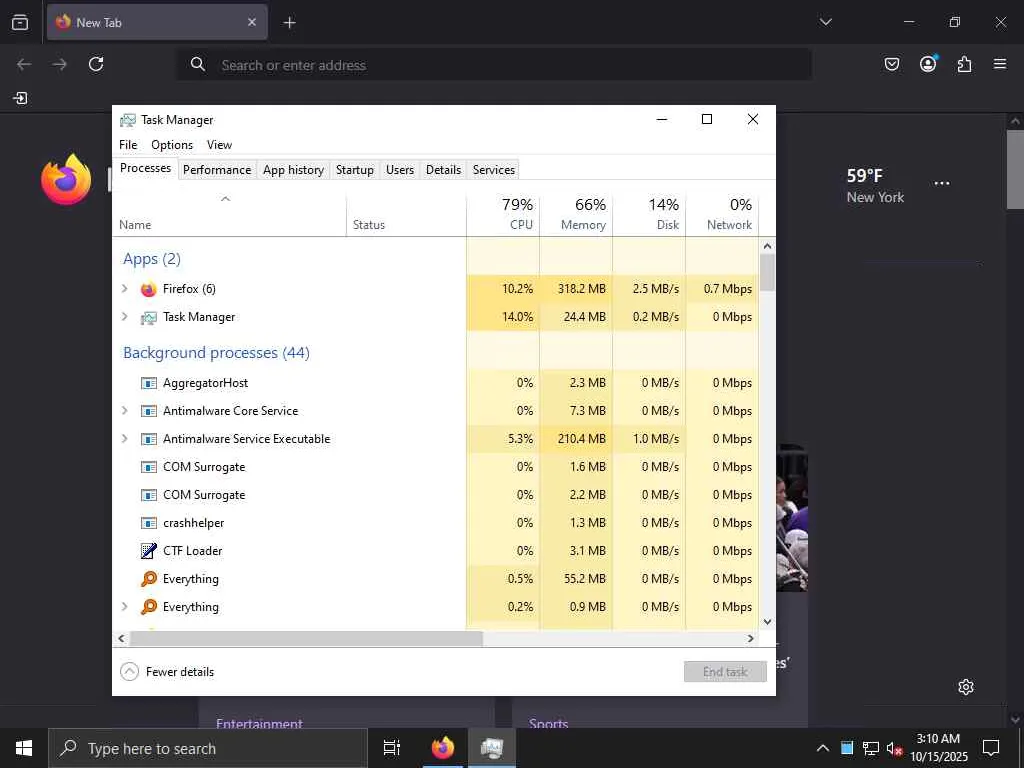1024x768 pixels.
Task: Open the Firefox application menu
Action: click(1000, 64)
